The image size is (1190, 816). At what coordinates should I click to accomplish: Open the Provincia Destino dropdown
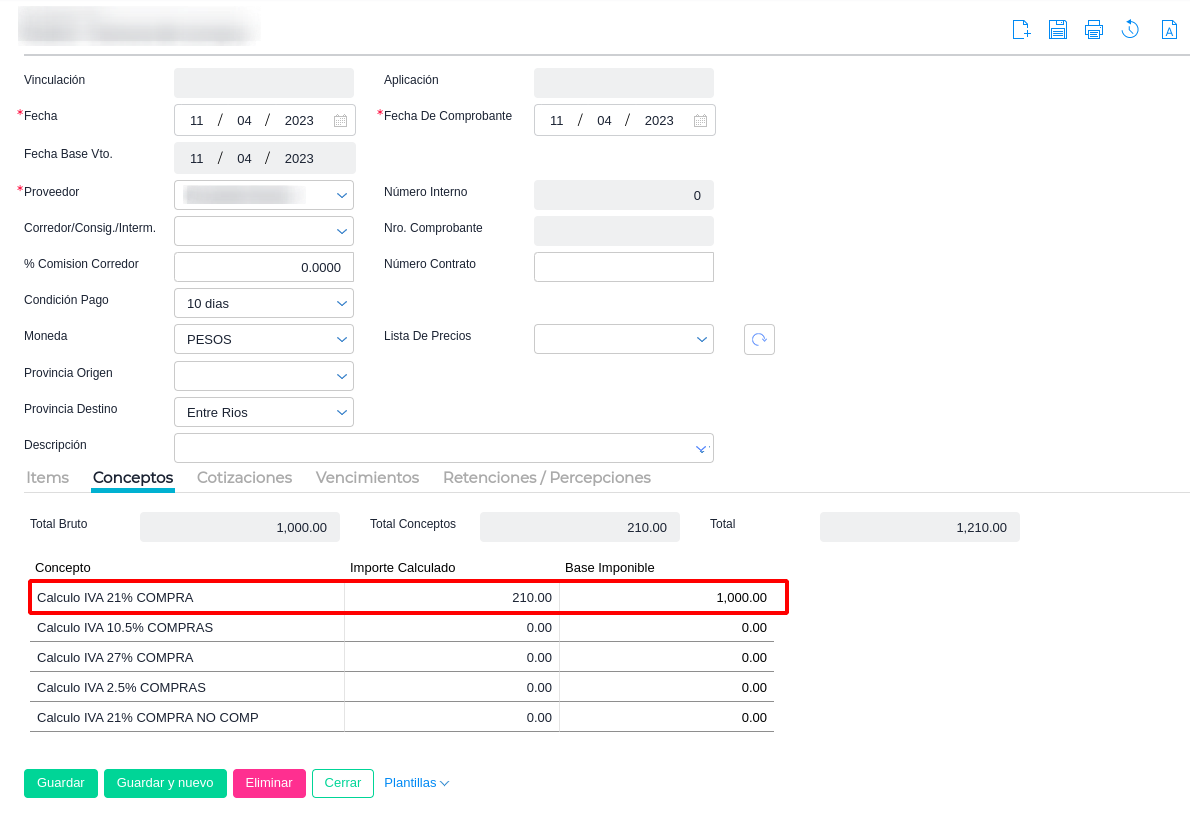coord(342,412)
